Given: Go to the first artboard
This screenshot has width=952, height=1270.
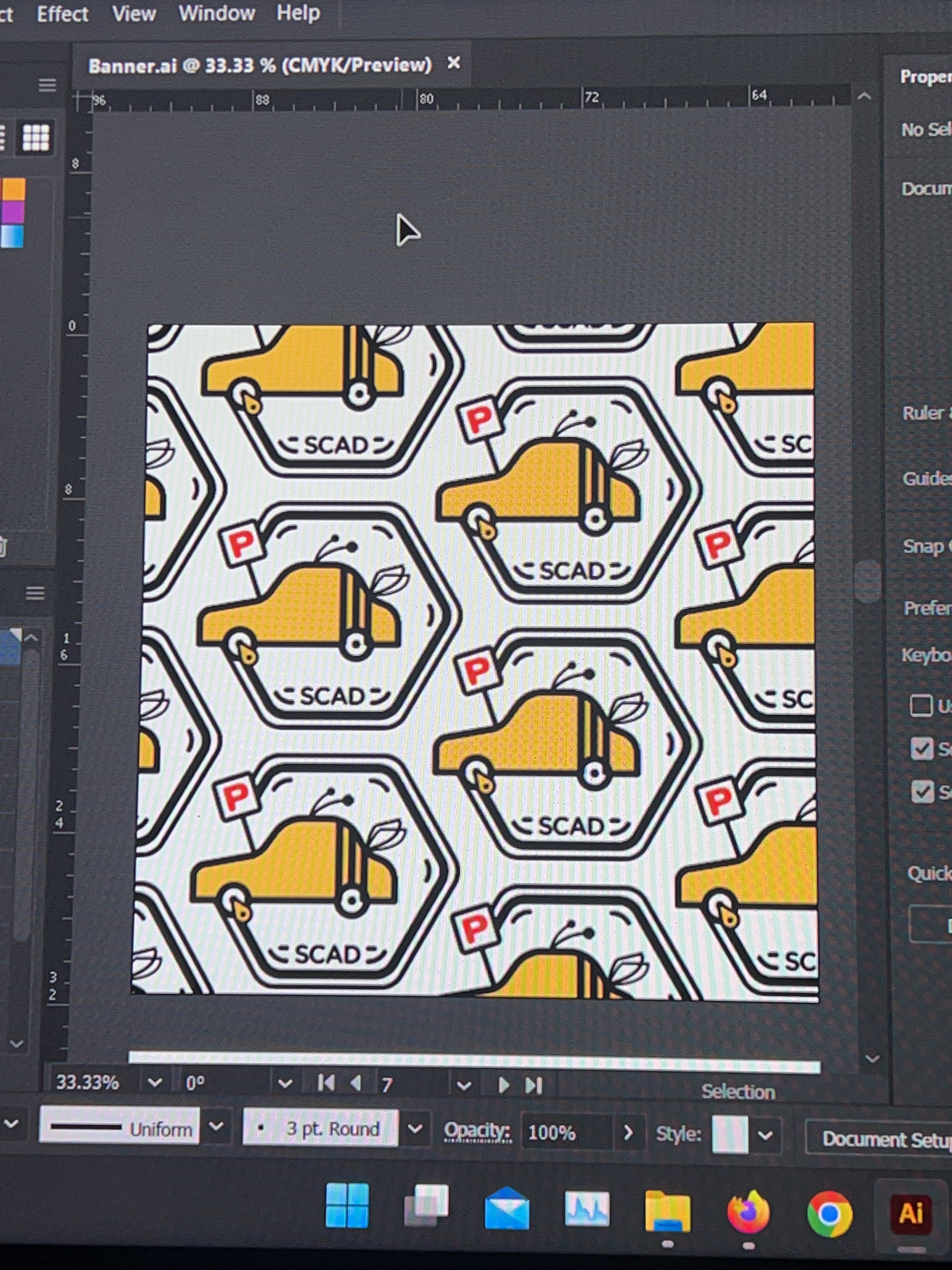Looking at the screenshot, I should coord(326,1083).
